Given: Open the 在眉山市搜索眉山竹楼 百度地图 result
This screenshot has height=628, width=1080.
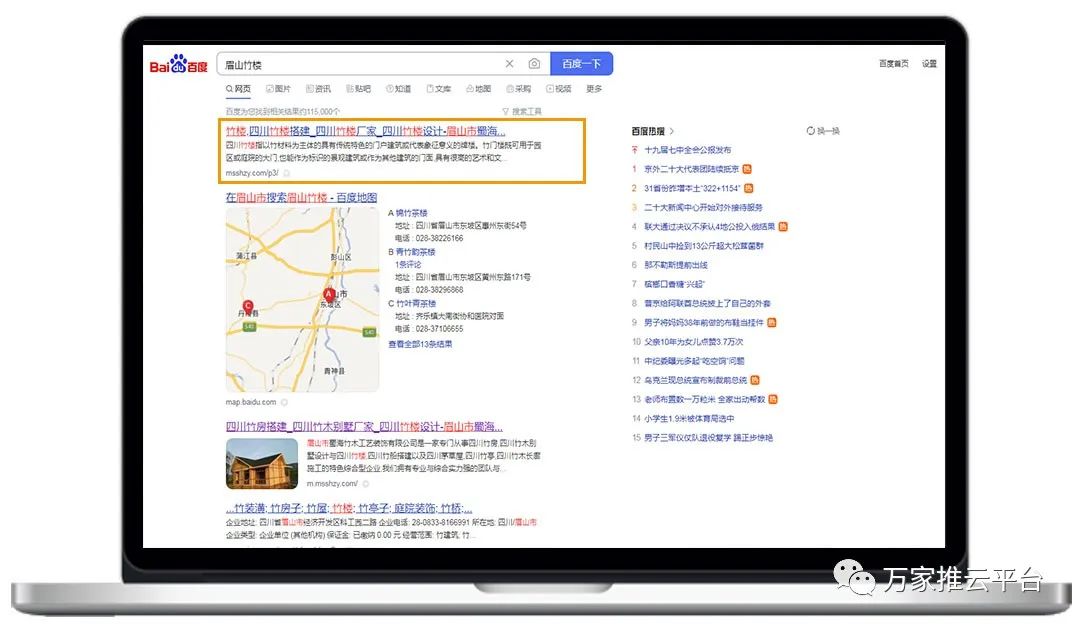Looking at the screenshot, I should pos(301,198).
